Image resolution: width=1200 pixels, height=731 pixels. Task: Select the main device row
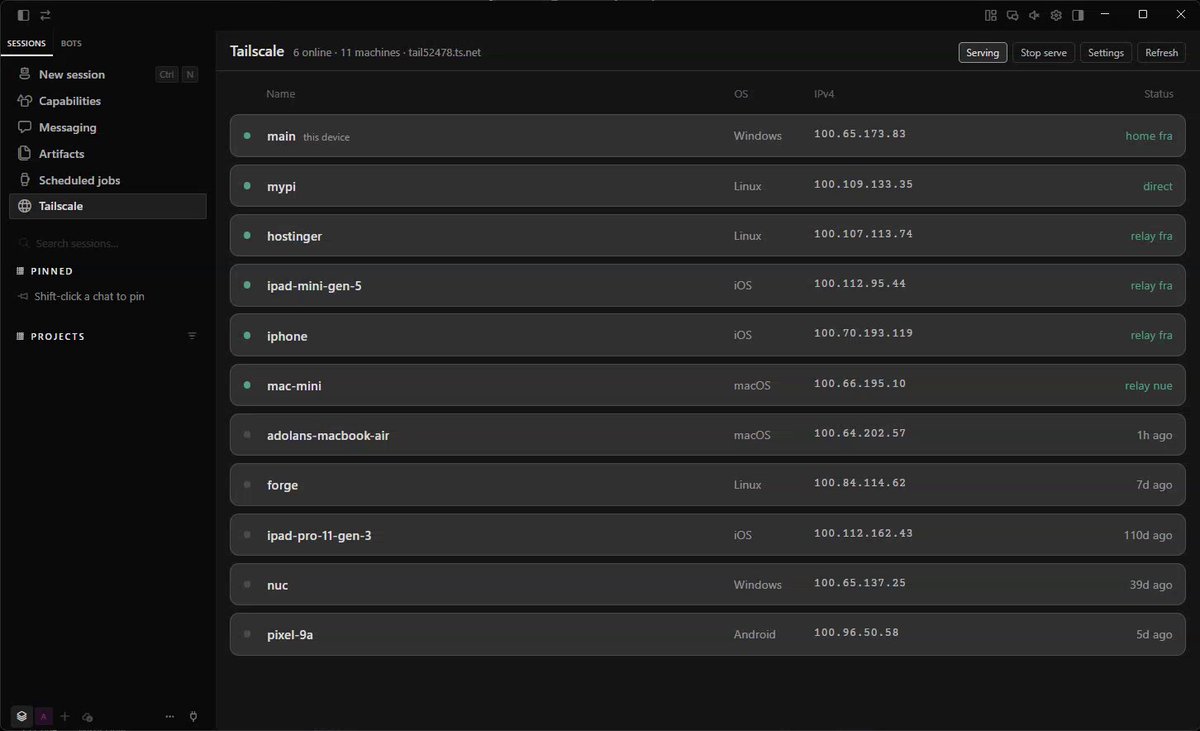click(x=708, y=135)
